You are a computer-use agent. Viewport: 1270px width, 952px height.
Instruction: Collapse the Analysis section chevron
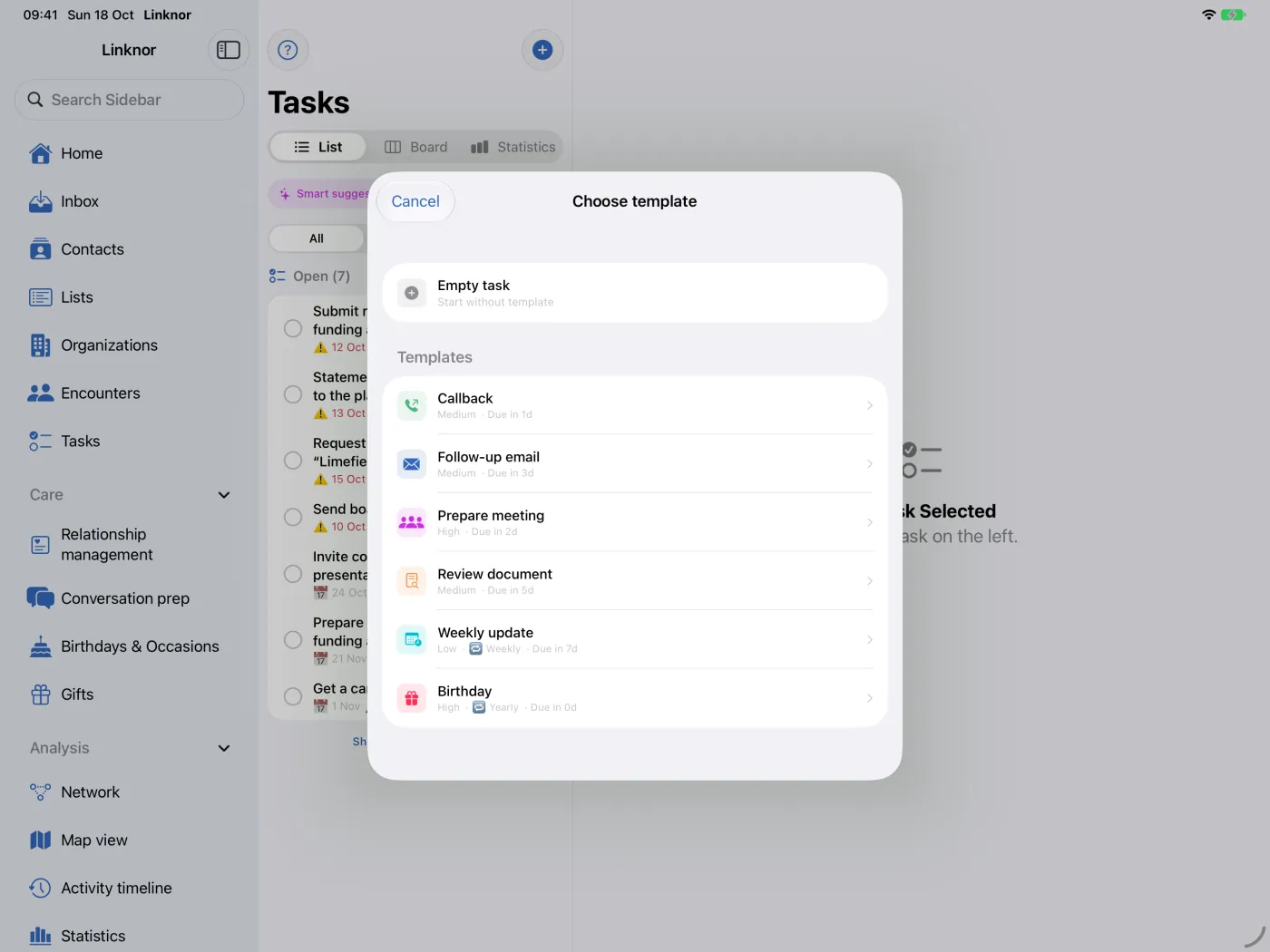[x=224, y=748]
